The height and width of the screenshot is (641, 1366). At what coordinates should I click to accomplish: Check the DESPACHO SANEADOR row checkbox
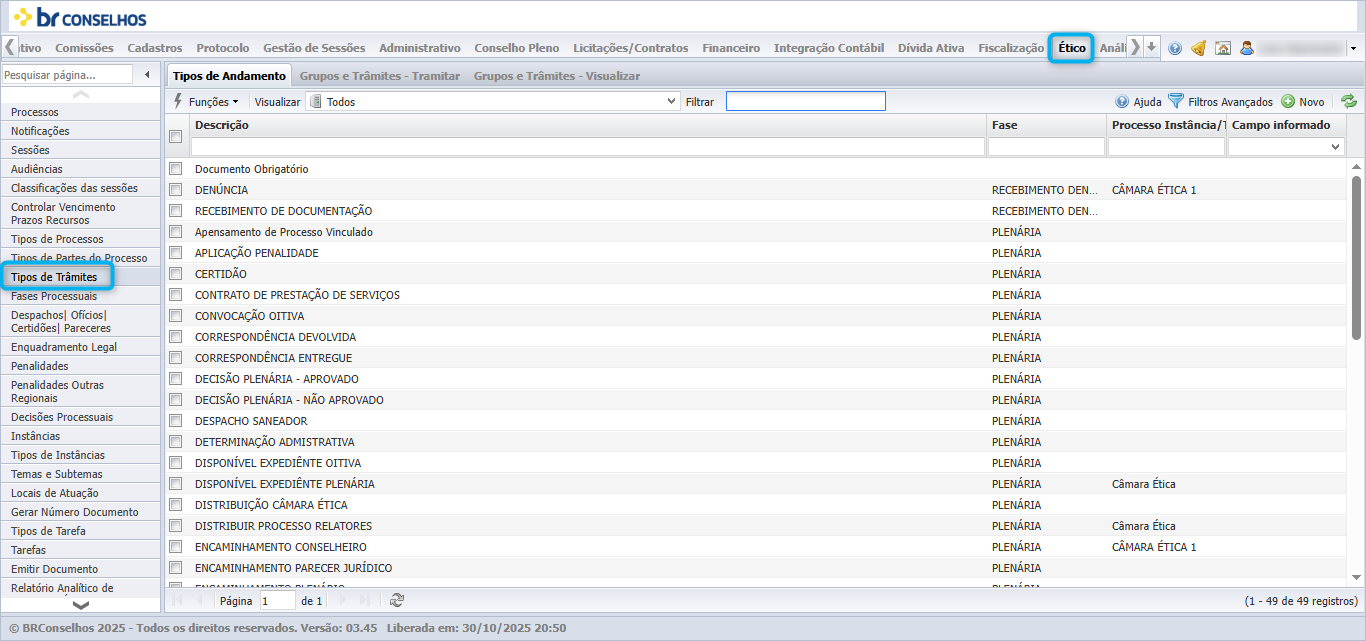pos(175,421)
